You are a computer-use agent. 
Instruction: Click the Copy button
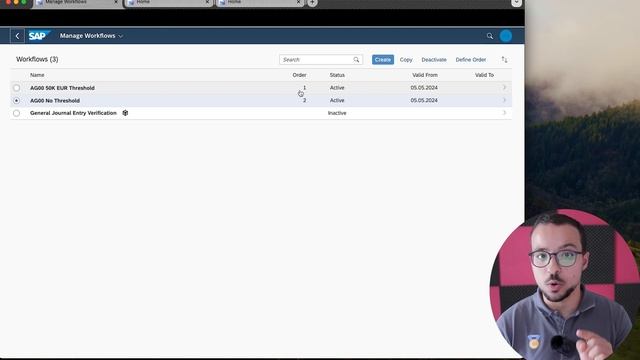pos(406,60)
